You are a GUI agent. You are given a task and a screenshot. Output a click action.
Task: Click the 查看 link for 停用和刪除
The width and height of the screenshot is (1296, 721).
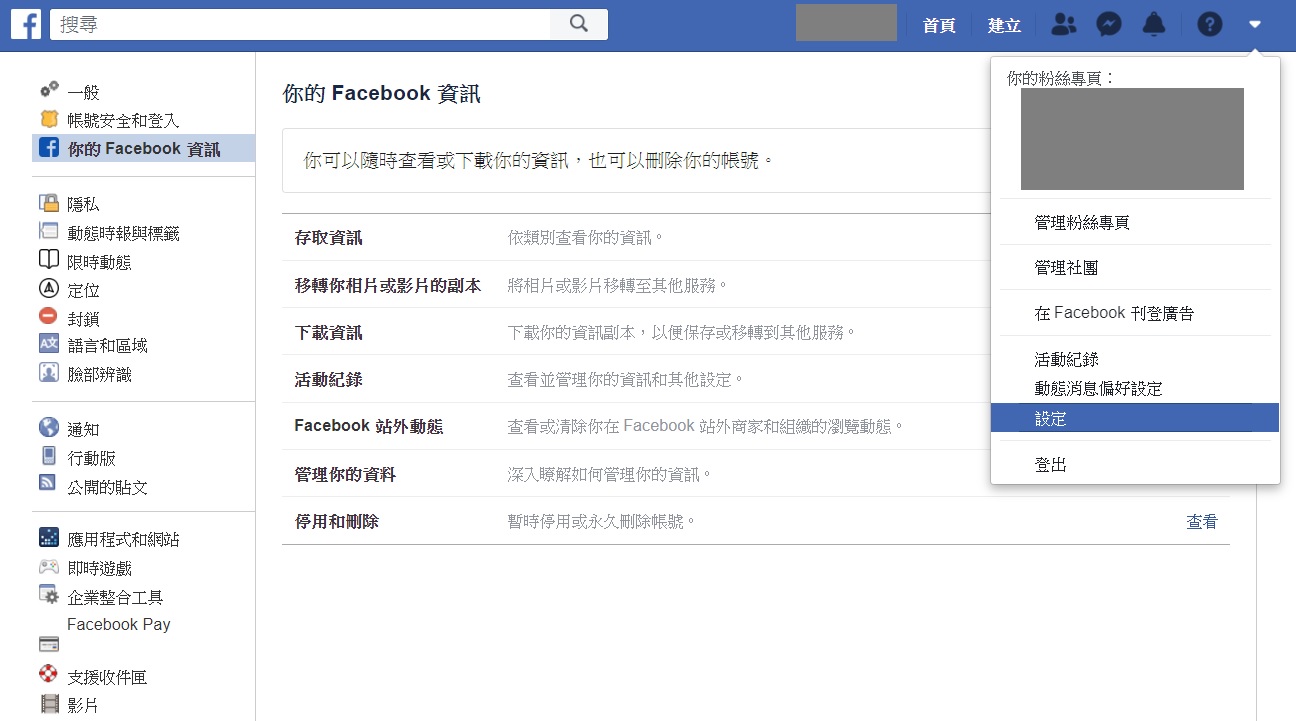click(1202, 521)
